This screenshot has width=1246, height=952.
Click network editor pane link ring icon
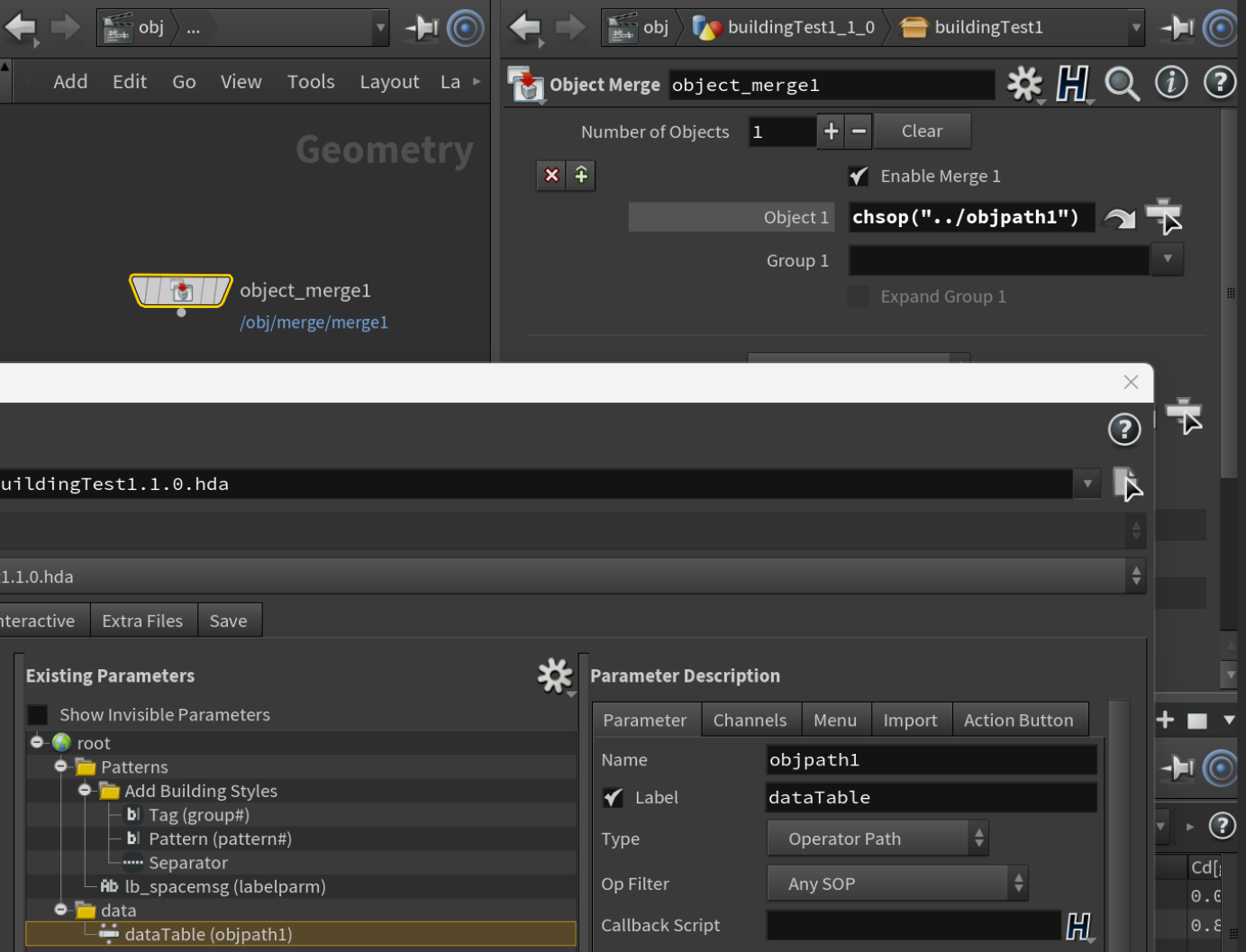pos(466,28)
